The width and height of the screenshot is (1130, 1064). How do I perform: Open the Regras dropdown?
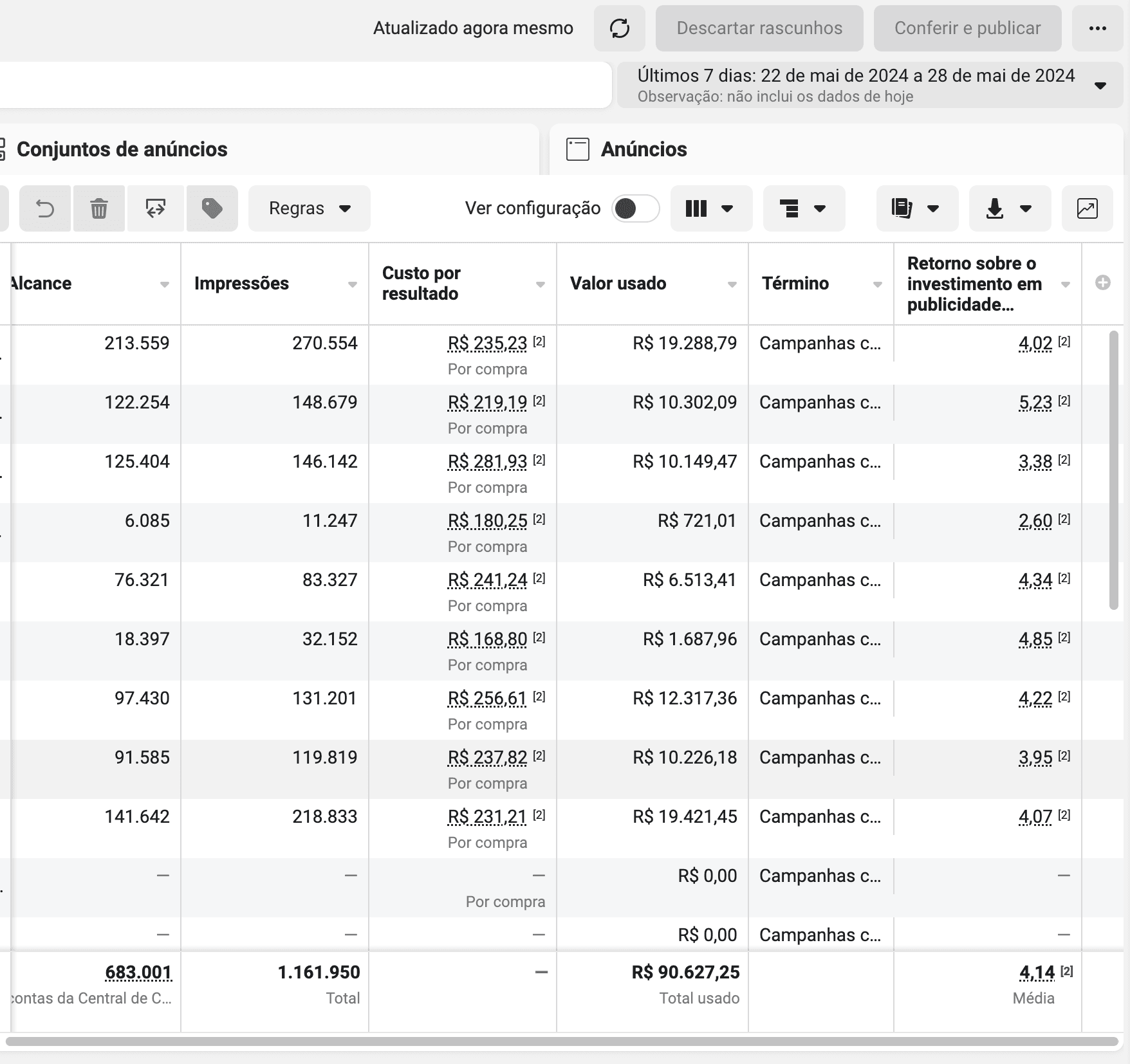click(310, 208)
